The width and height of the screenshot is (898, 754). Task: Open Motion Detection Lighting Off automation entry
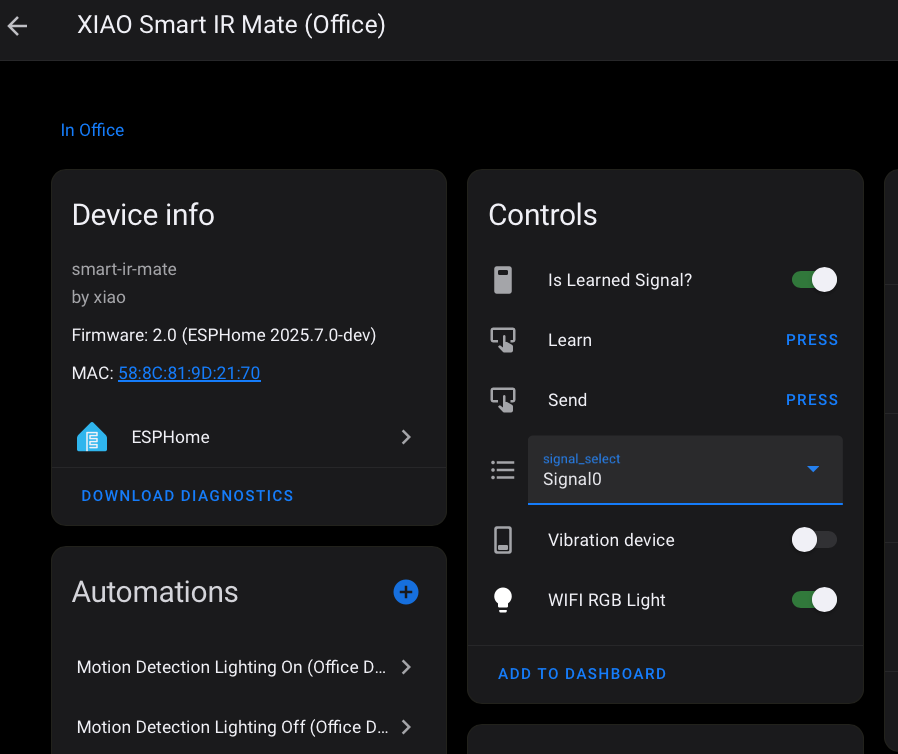pos(244,727)
